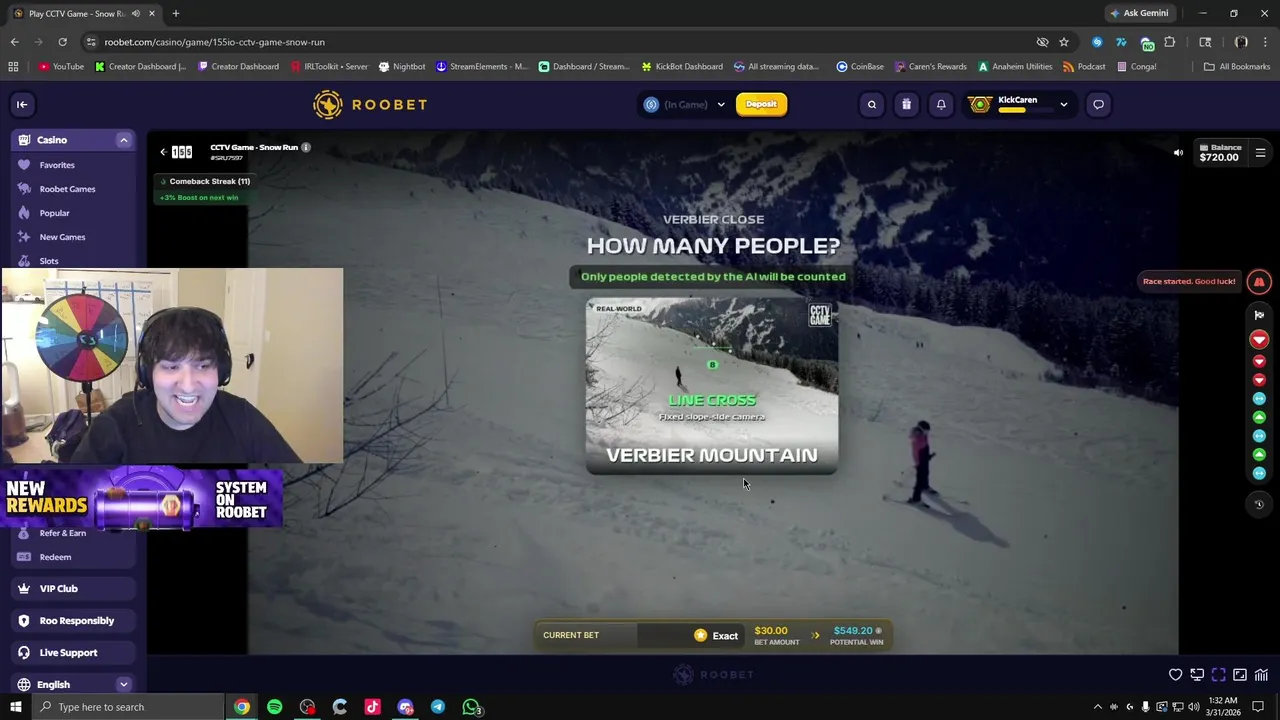Go back using the game arrow icon

(163, 152)
